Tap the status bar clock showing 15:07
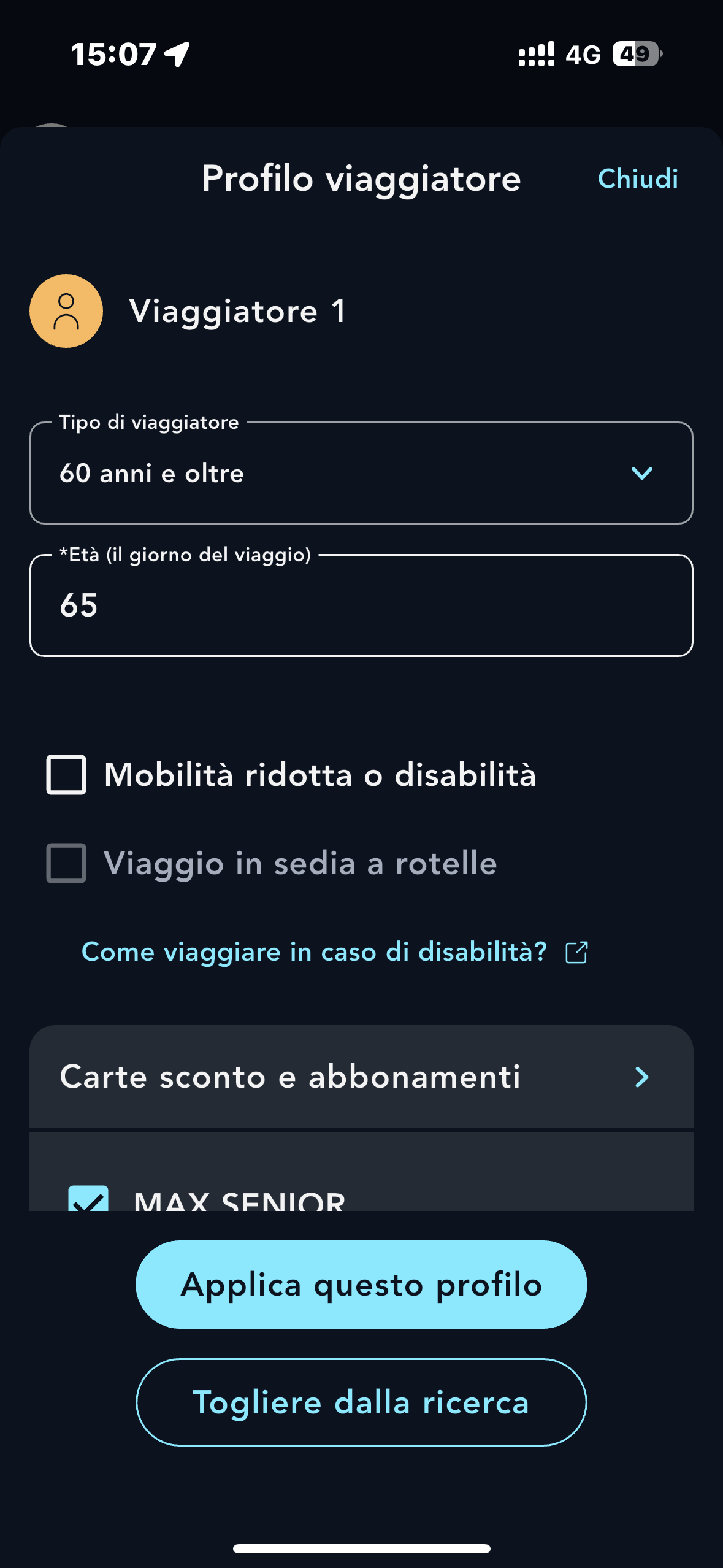The width and height of the screenshot is (723, 1568). [113, 54]
